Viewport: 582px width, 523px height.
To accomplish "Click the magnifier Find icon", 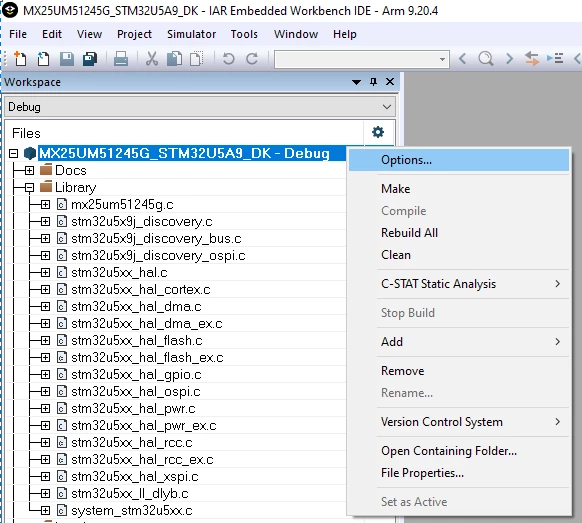I will (x=486, y=59).
